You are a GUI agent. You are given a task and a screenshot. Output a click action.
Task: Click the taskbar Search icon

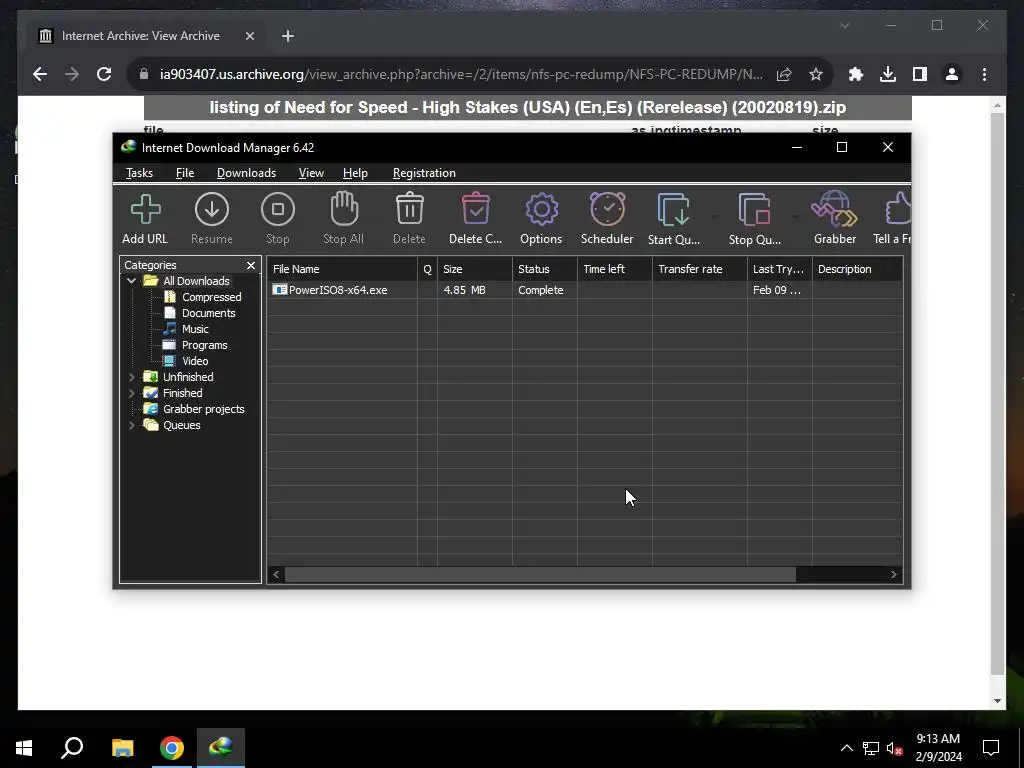coord(72,748)
